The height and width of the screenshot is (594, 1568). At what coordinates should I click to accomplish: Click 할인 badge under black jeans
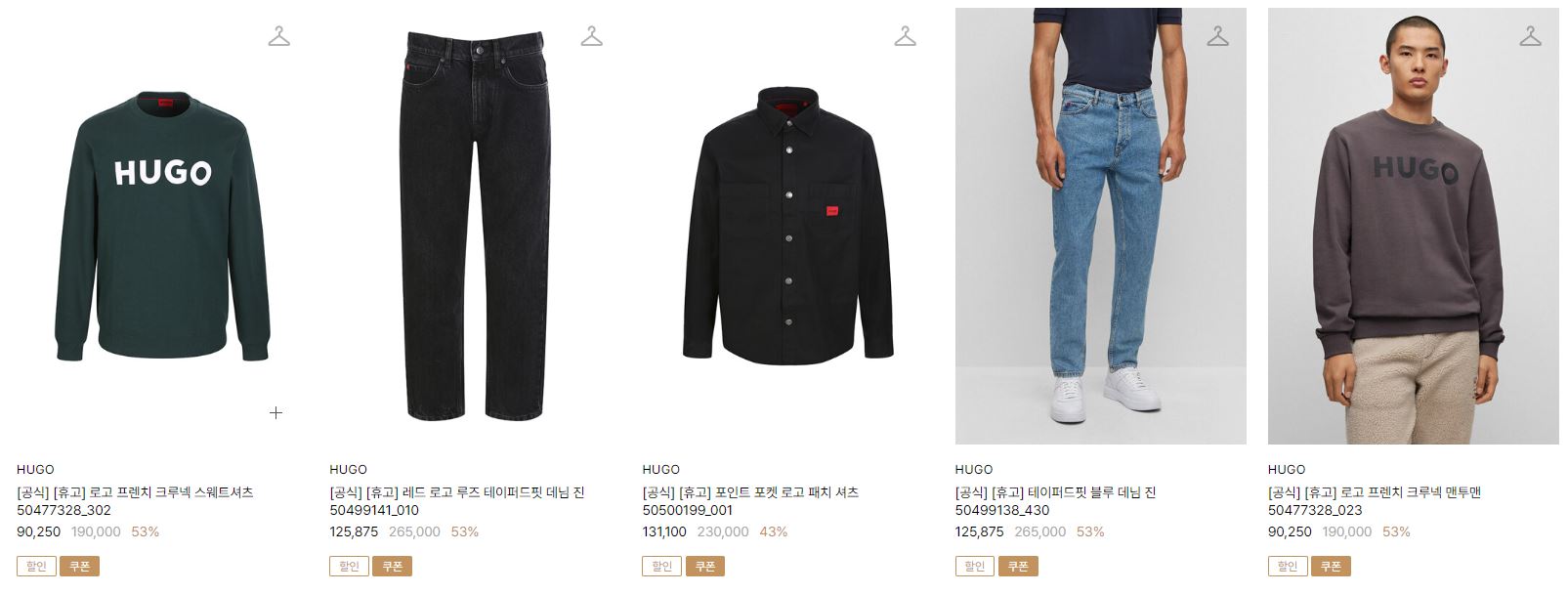pos(349,567)
